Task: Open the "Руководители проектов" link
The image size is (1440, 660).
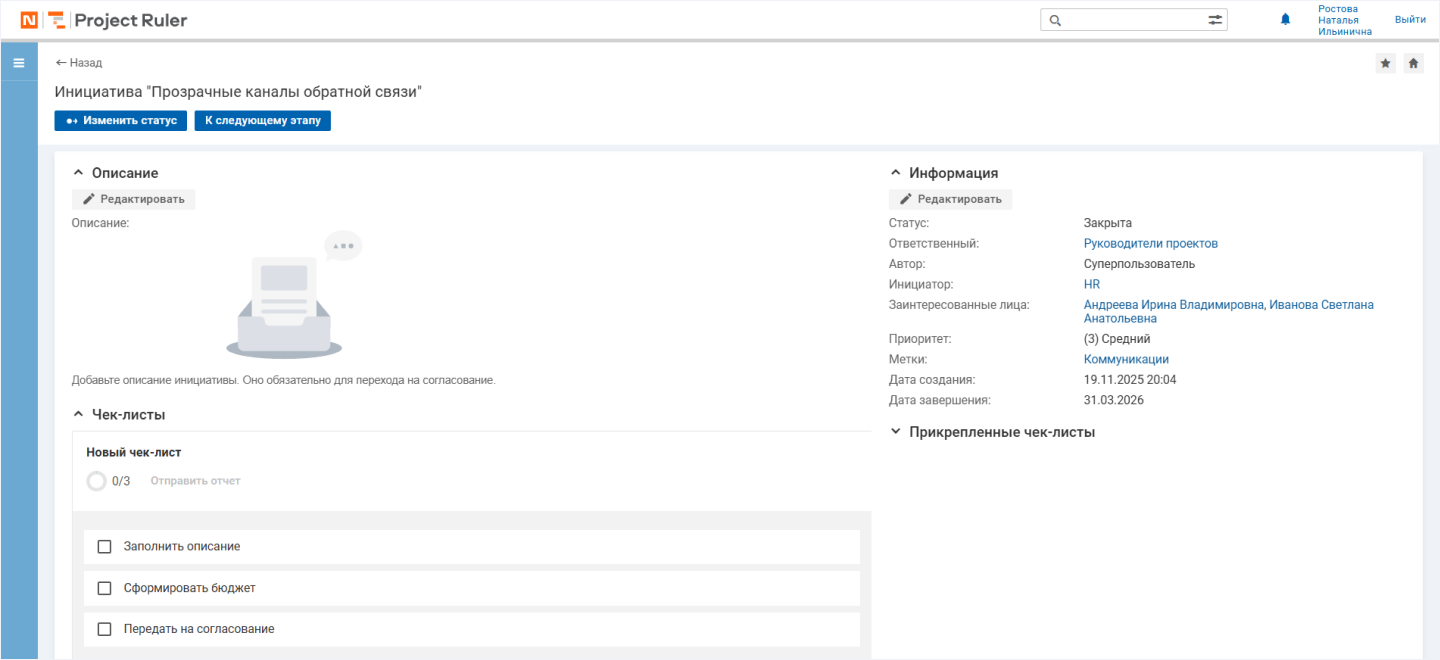Action: [x=1150, y=244]
